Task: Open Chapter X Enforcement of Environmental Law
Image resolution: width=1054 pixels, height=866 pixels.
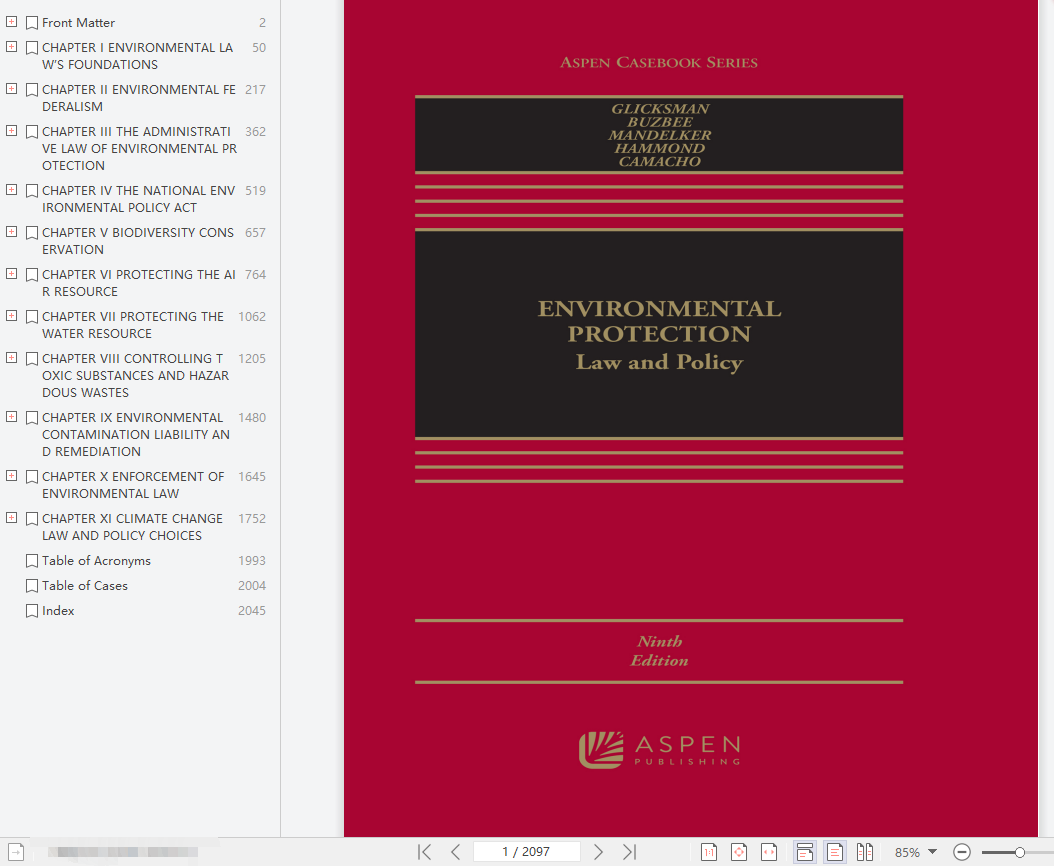Action: click(x=133, y=485)
